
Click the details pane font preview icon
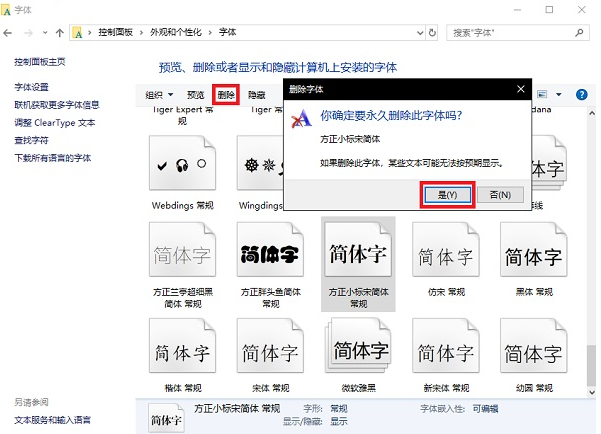166,418
